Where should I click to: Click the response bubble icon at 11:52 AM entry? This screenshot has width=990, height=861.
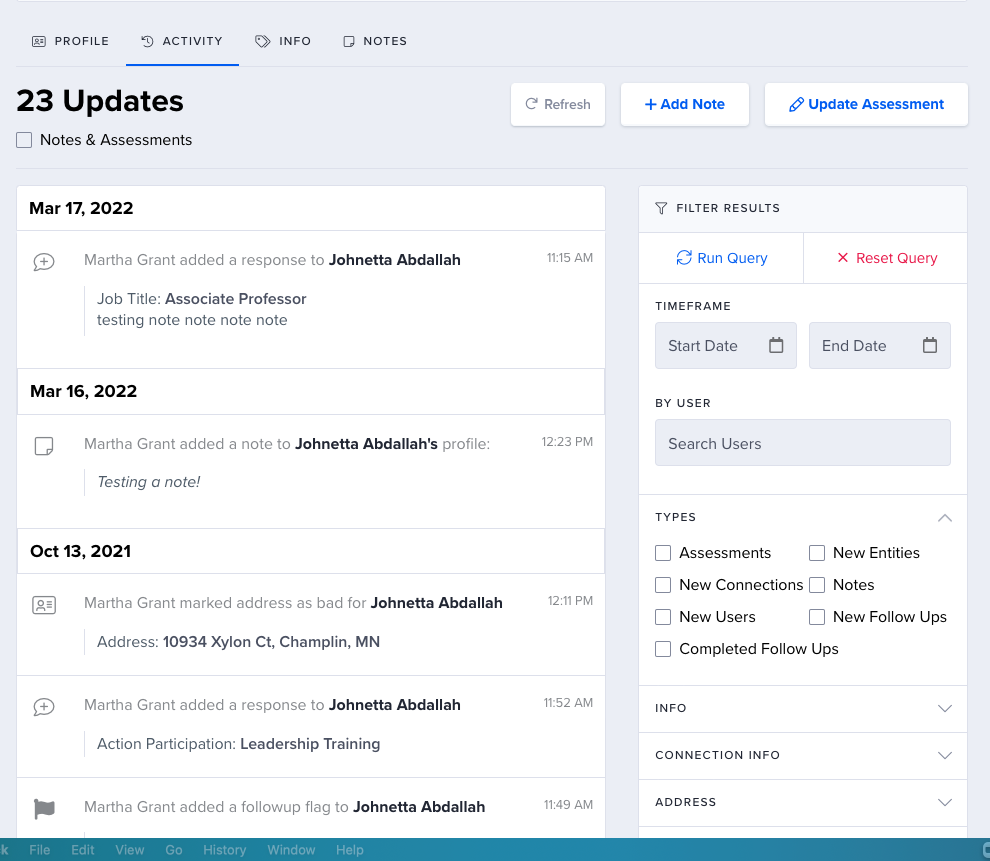tap(44, 706)
